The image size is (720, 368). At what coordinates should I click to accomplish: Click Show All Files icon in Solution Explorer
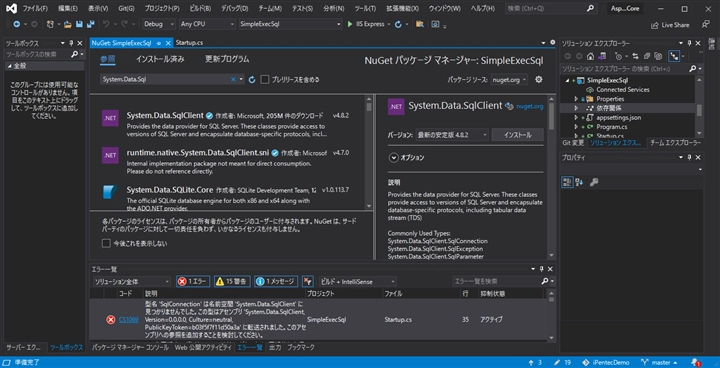(x=658, y=56)
